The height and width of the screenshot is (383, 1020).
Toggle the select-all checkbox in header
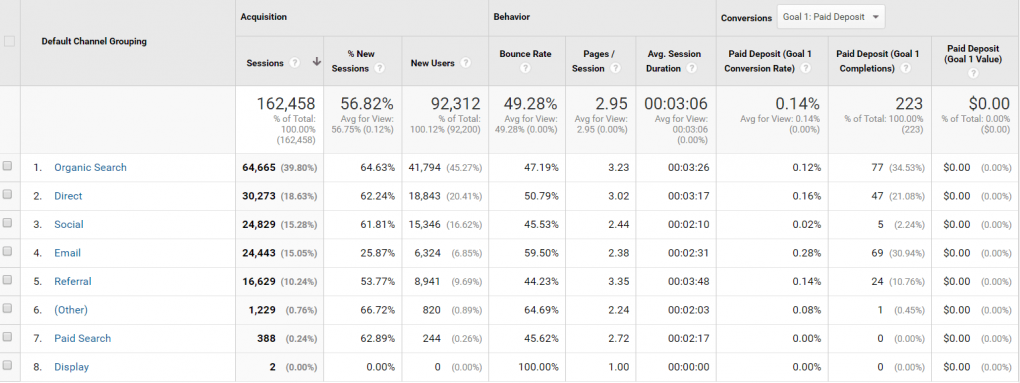[x=9, y=42]
